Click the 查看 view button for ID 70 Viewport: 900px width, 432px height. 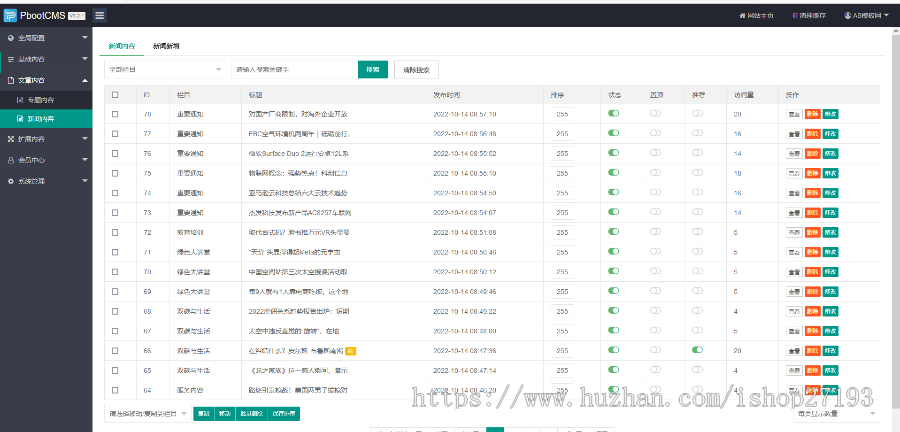click(794, 271)
